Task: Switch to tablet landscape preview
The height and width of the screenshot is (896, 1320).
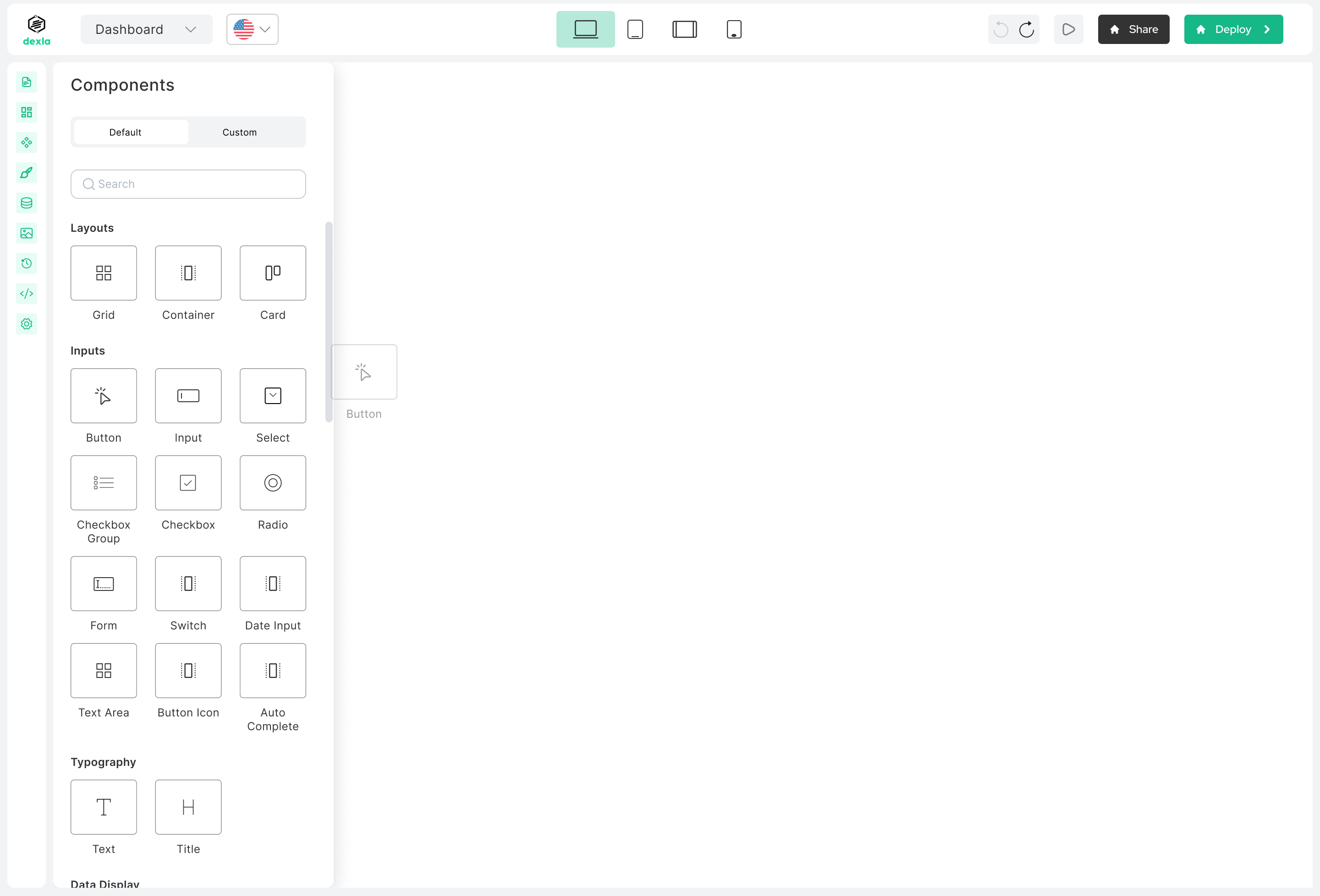Action: point(684,29)
